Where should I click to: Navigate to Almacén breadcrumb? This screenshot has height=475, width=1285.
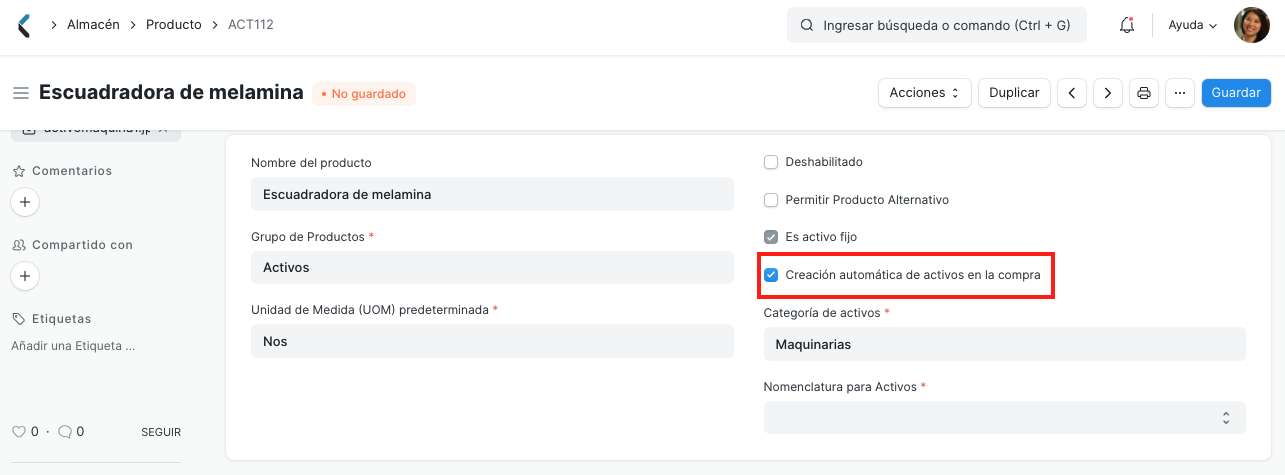click(94, 24)
